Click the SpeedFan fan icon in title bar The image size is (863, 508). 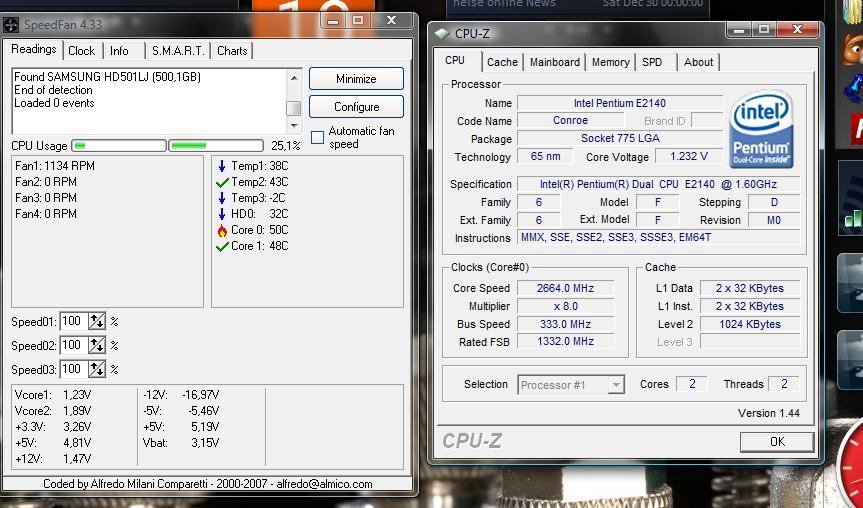pos(11,25)
